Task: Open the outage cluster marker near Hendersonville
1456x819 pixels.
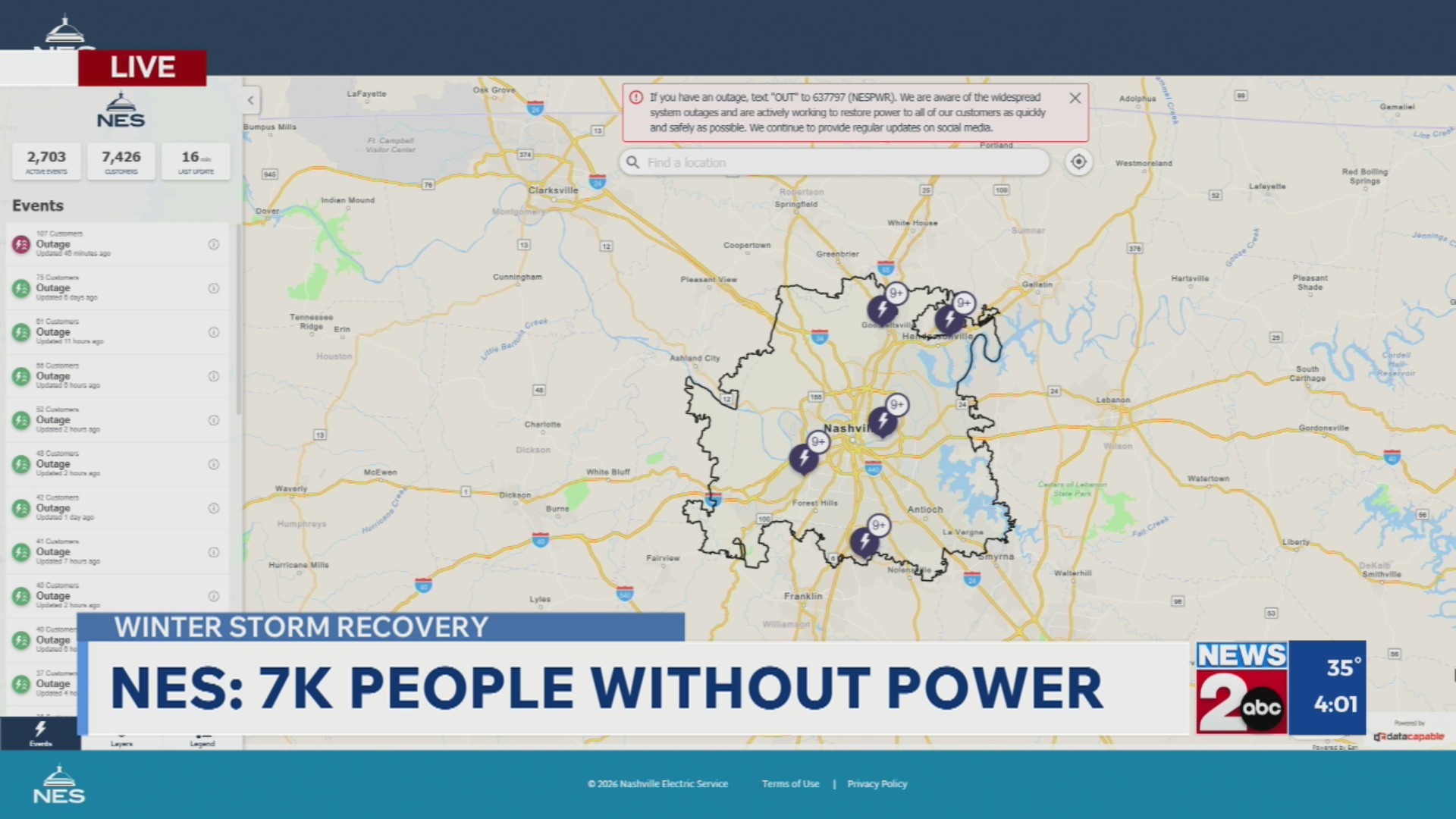Action: point(949,319)
